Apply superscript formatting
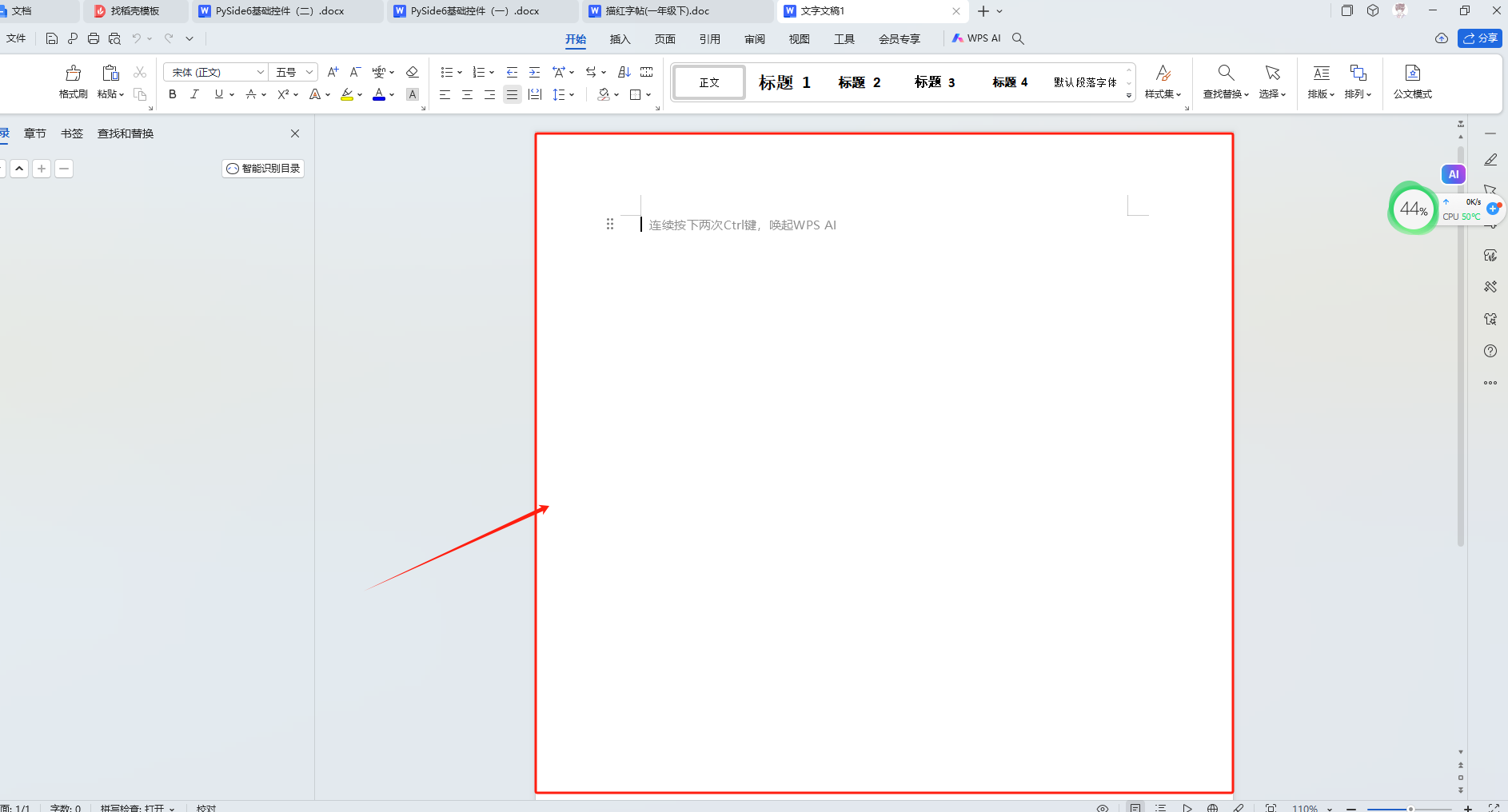The width and height of the screenshot is (1508, 812). pyautogui.click(x=281, y=94)
